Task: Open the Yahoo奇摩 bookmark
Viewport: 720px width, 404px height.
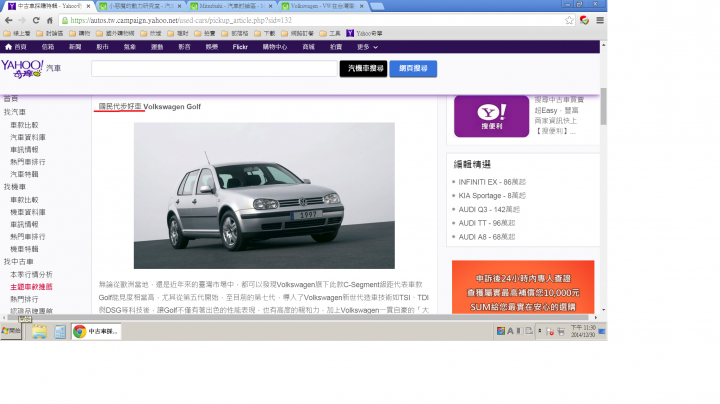Action: (364, 33)
